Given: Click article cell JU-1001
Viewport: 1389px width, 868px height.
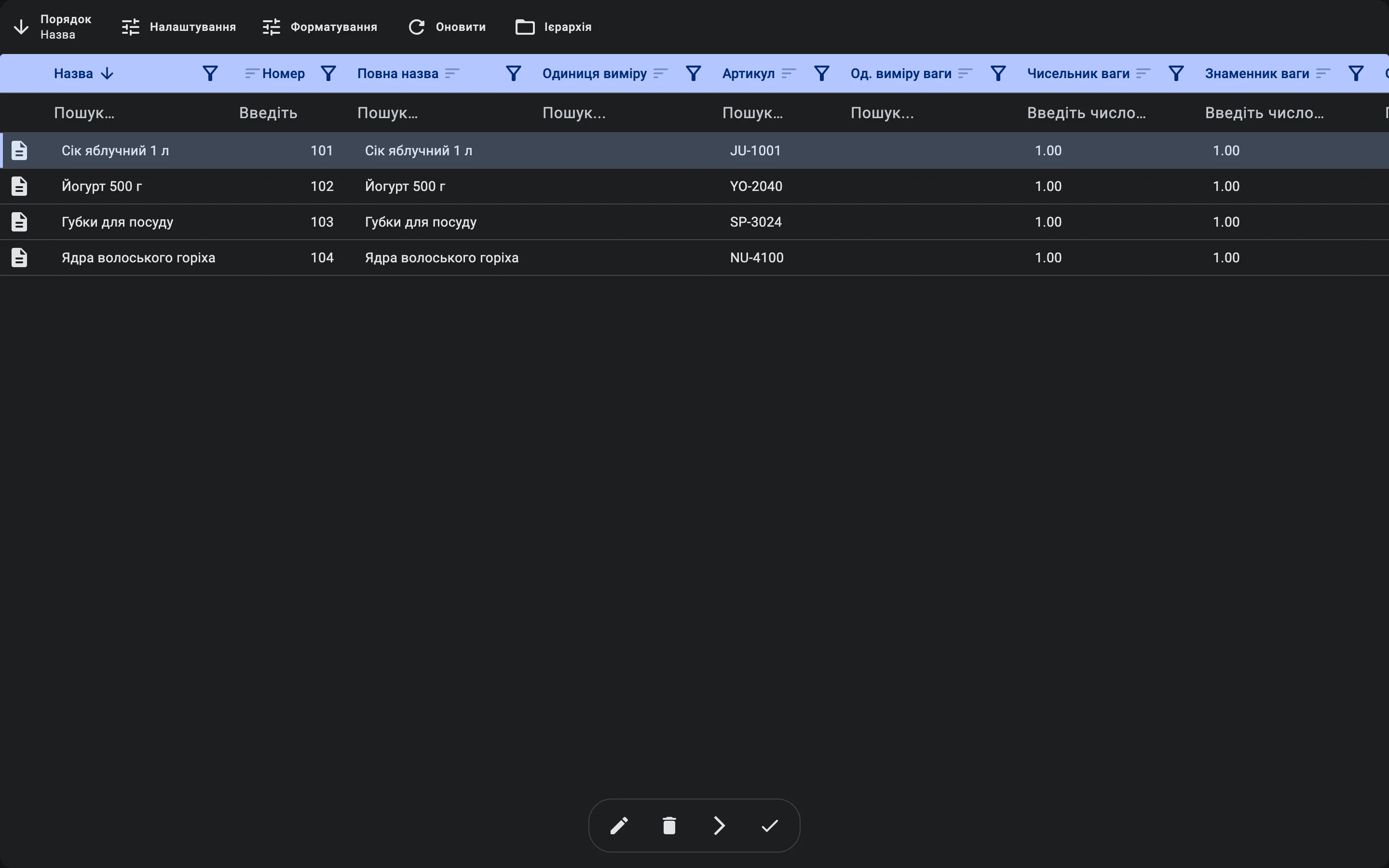Looking at the screenshot, I should [x=755, y=150].
